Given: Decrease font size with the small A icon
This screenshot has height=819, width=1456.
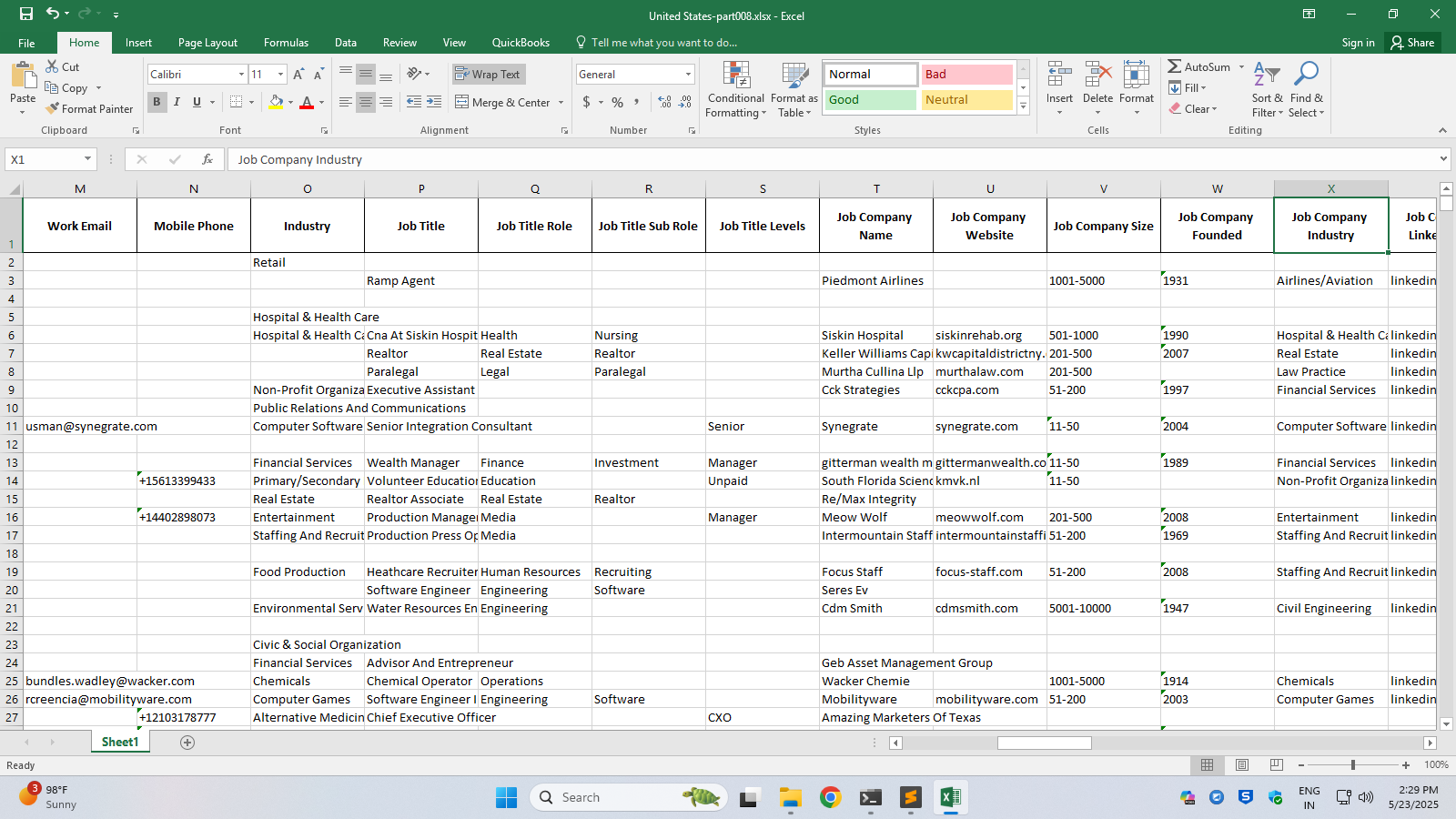Looking at the screenshot, I should pyautogui.click(x=318, y=74).
